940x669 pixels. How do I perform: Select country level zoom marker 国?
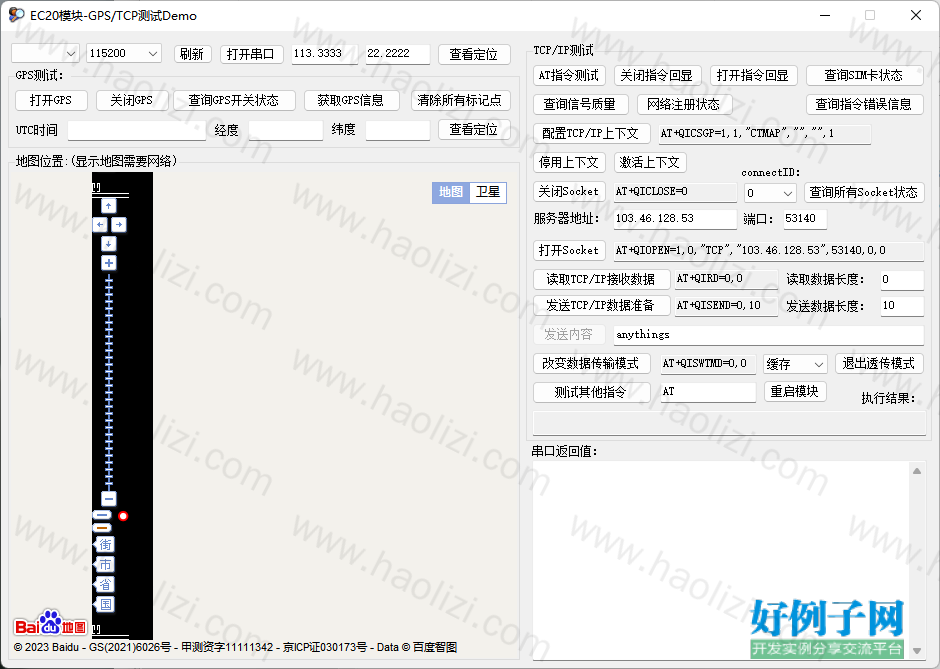coord(105,604)
